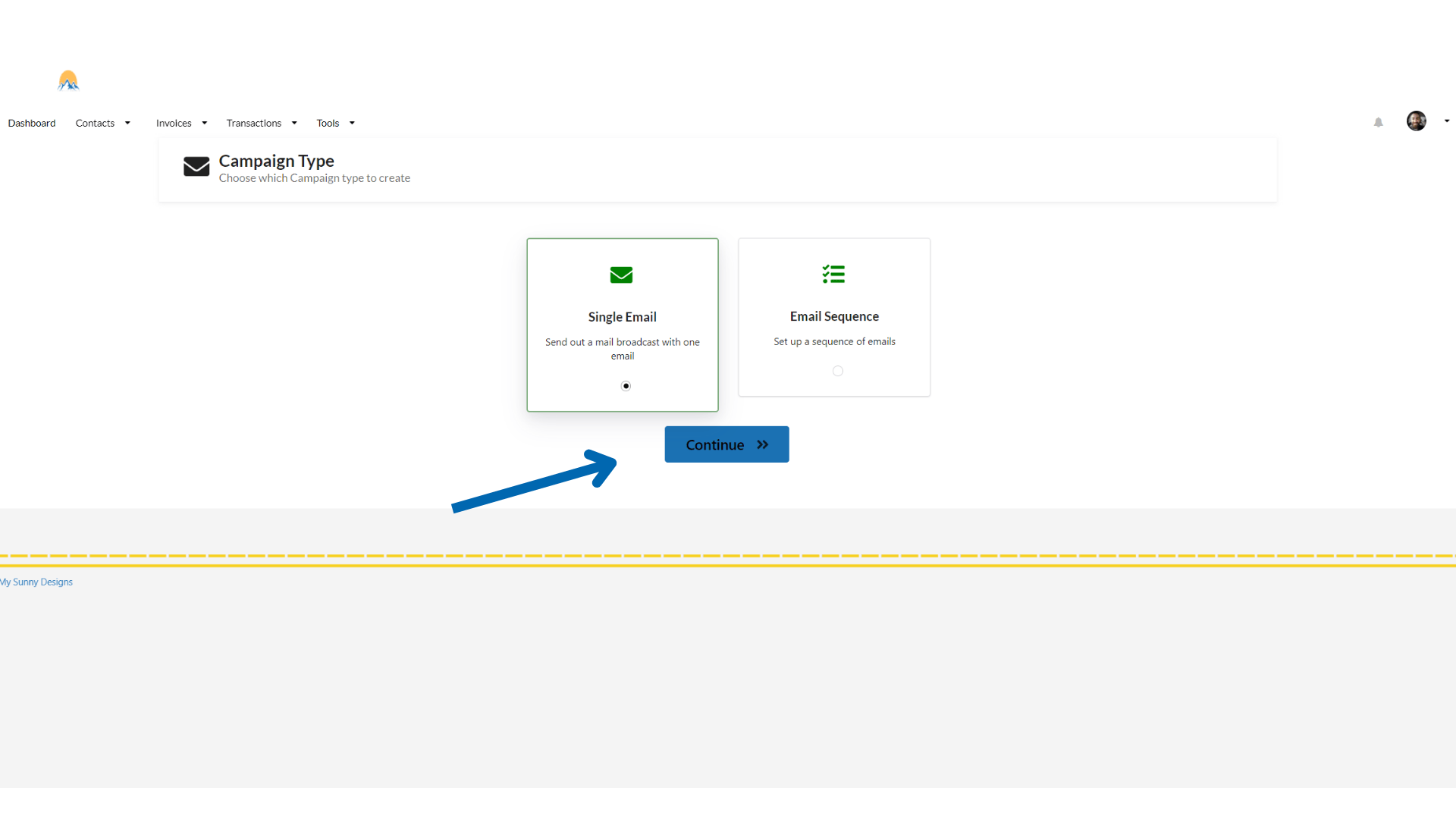
Task: Open the My Sunny Designs link
Action: pos(36,582)
